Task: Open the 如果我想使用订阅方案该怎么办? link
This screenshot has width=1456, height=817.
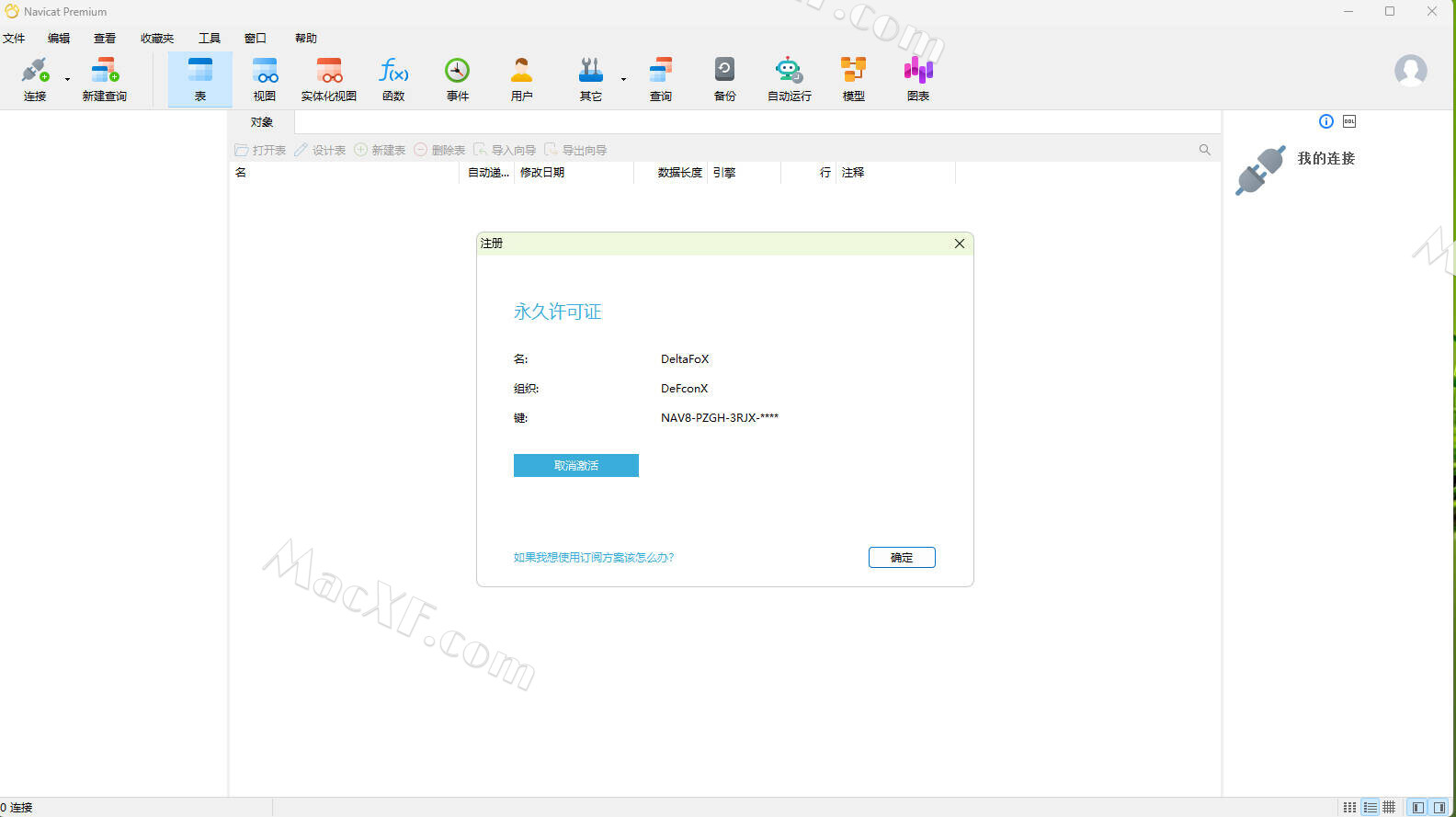Action: coord(594,557)
